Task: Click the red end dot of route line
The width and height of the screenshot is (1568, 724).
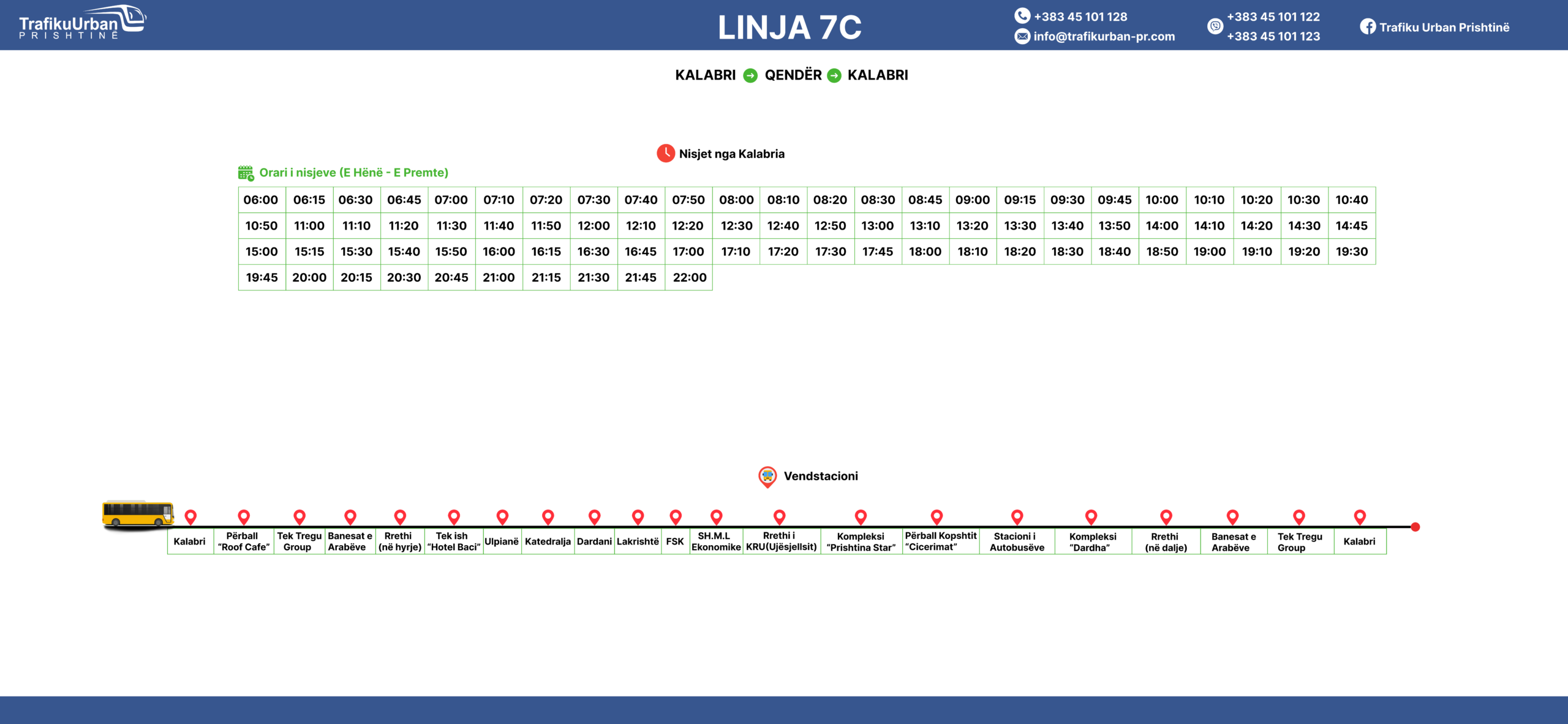Action: [1415, 527]
